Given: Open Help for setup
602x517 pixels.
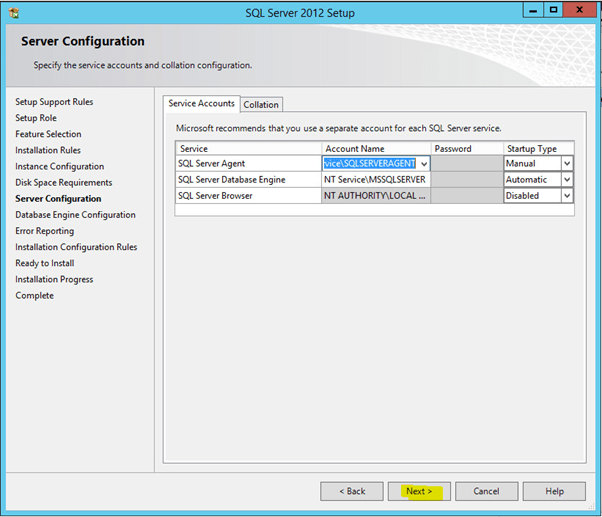Looking at the screenshot, I should [x=553, y=491].
